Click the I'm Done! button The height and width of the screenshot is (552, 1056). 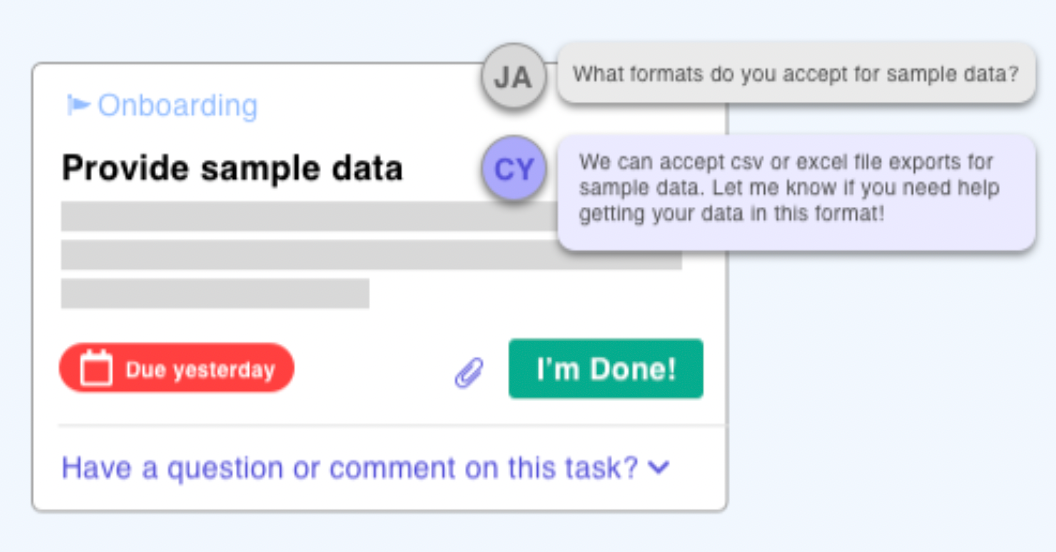(x=606, y=369)
